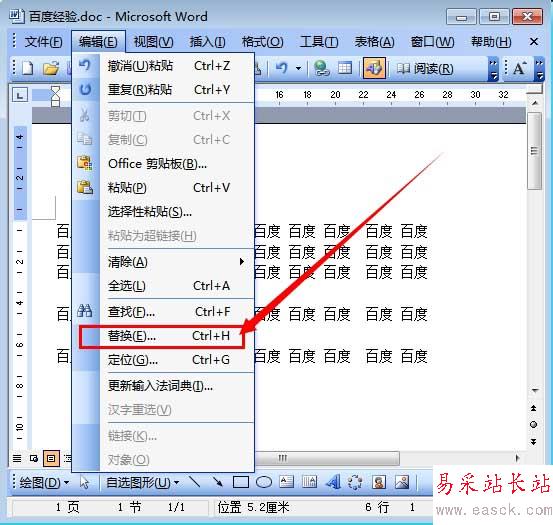Click the vertical scrollbar thumb
The image size is (553, 525).
534,151
